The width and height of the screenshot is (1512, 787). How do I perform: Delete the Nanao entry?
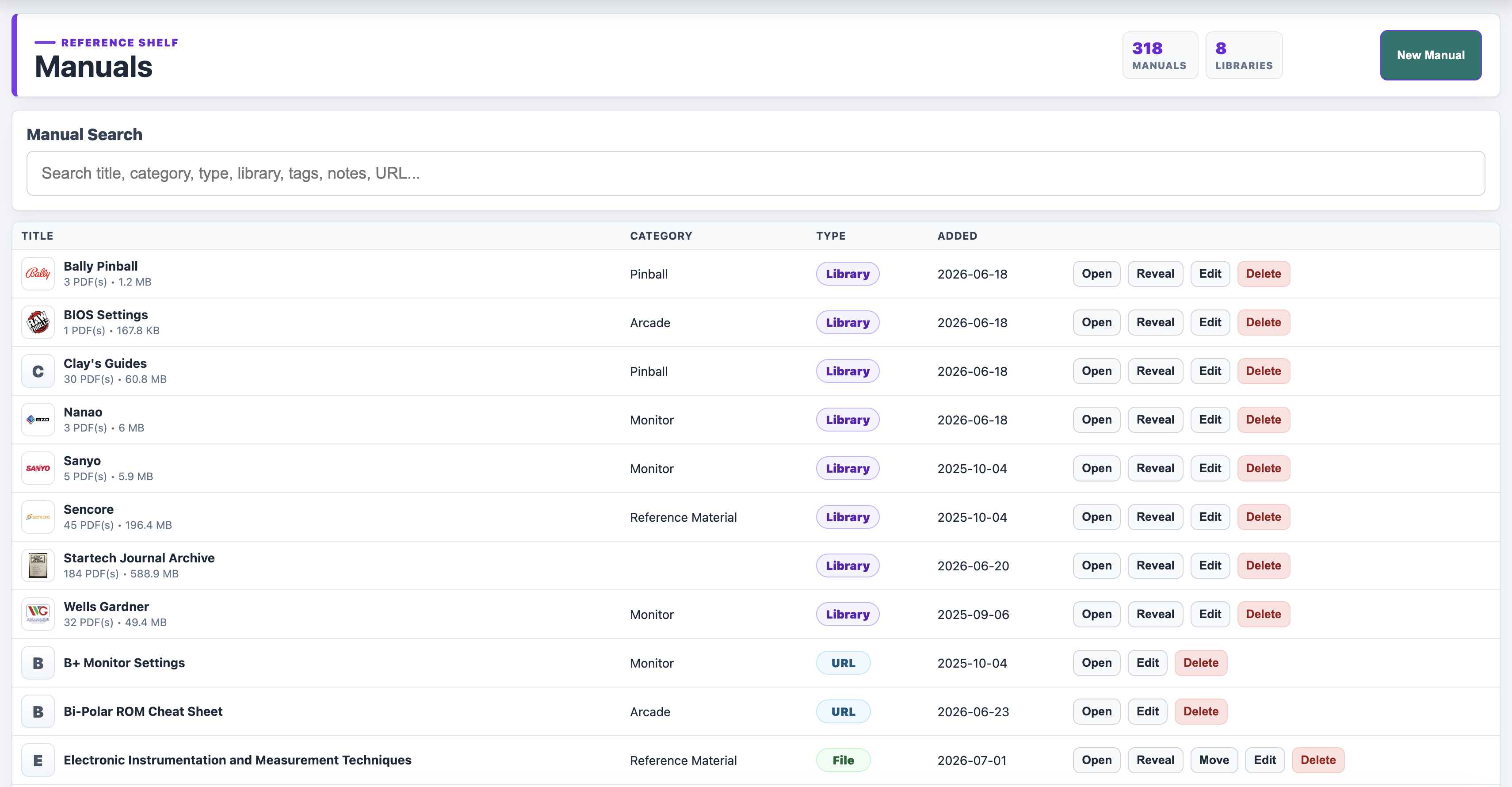(1263, 420)
